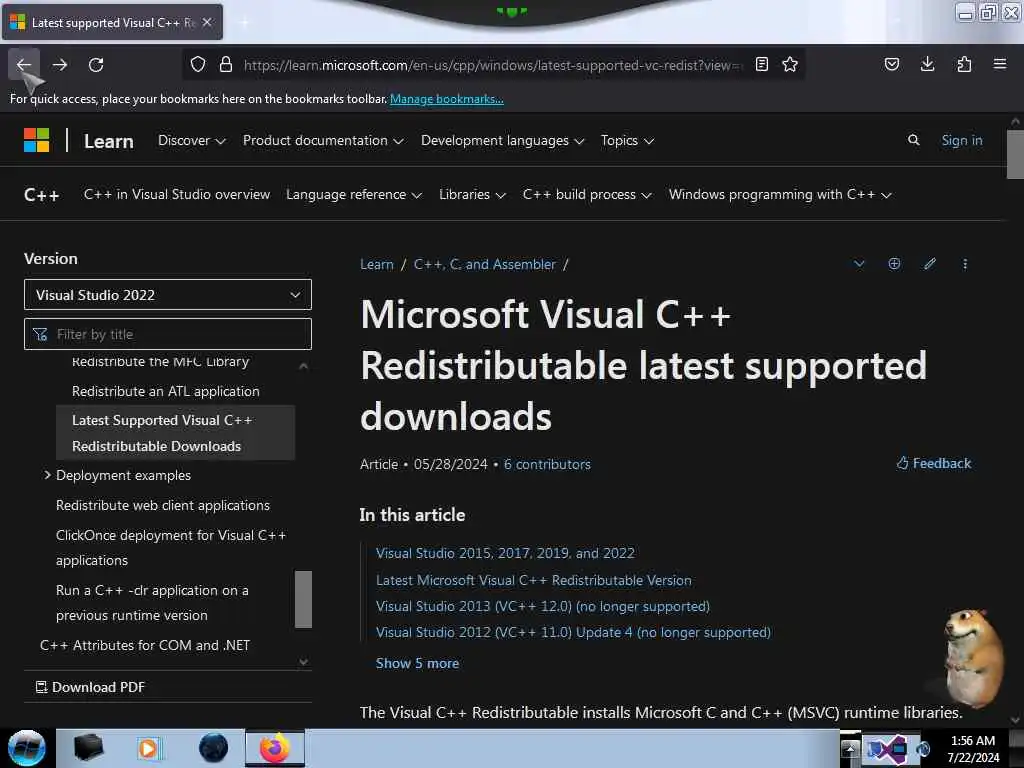This screenshot has height=768, width=1024.
Task: Click the sidebar table-of-contents scrollbar thumb
Action: pos(303,599)
